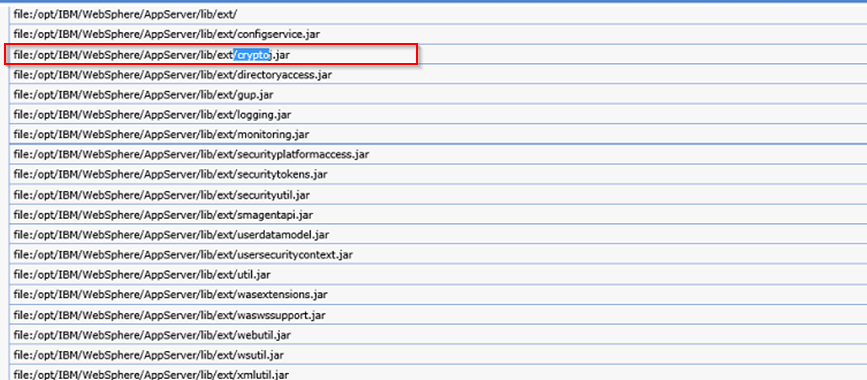867x380 pixels.
Task: Click the usersecuritycontext.jar entry
Action: click(438, 254)
